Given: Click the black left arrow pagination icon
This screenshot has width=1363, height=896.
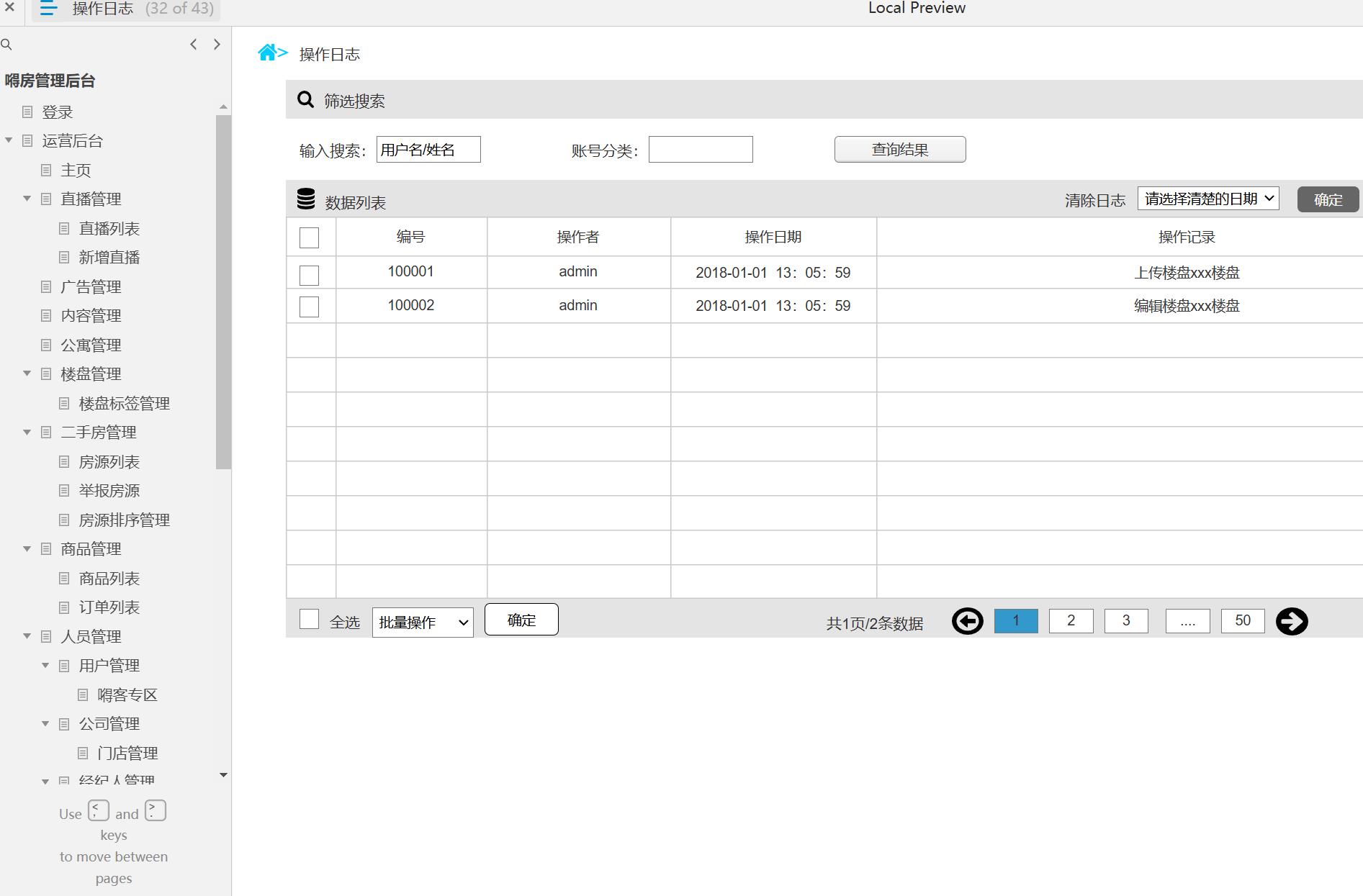Looking at the screenshot, I should pos(967,621).
